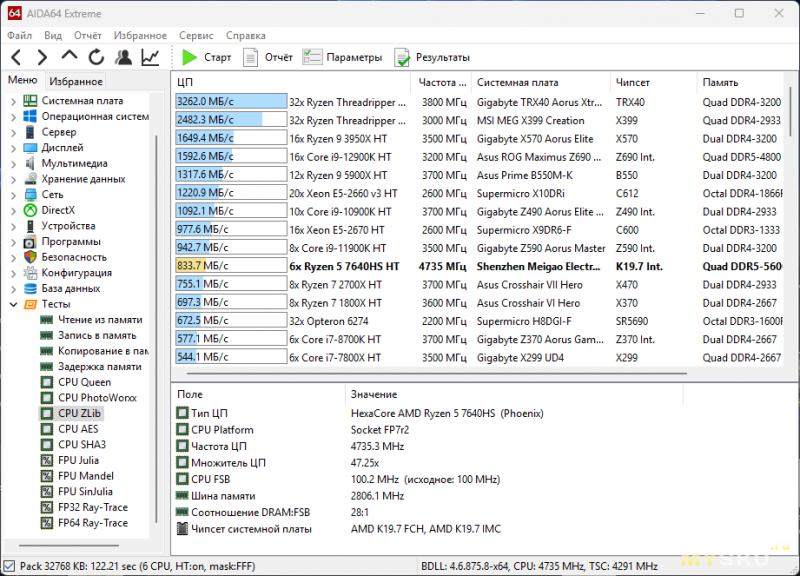The height and width of the screenshot is (576, 800).
Task: Go back with the left arrow icon
Action: pyautogui.click(x=16, y=57)
